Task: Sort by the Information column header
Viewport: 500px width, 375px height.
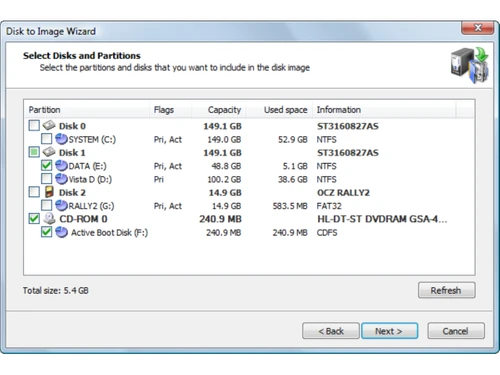Action: click(384, 110)
